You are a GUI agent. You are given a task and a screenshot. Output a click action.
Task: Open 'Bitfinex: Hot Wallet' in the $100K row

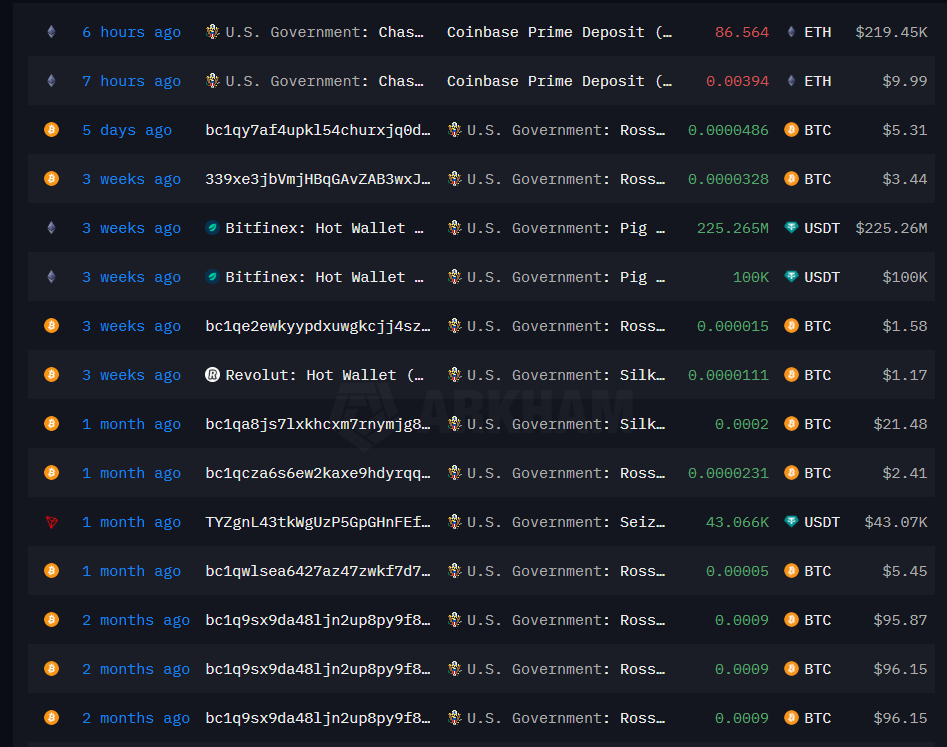click(x=324, y=277)
